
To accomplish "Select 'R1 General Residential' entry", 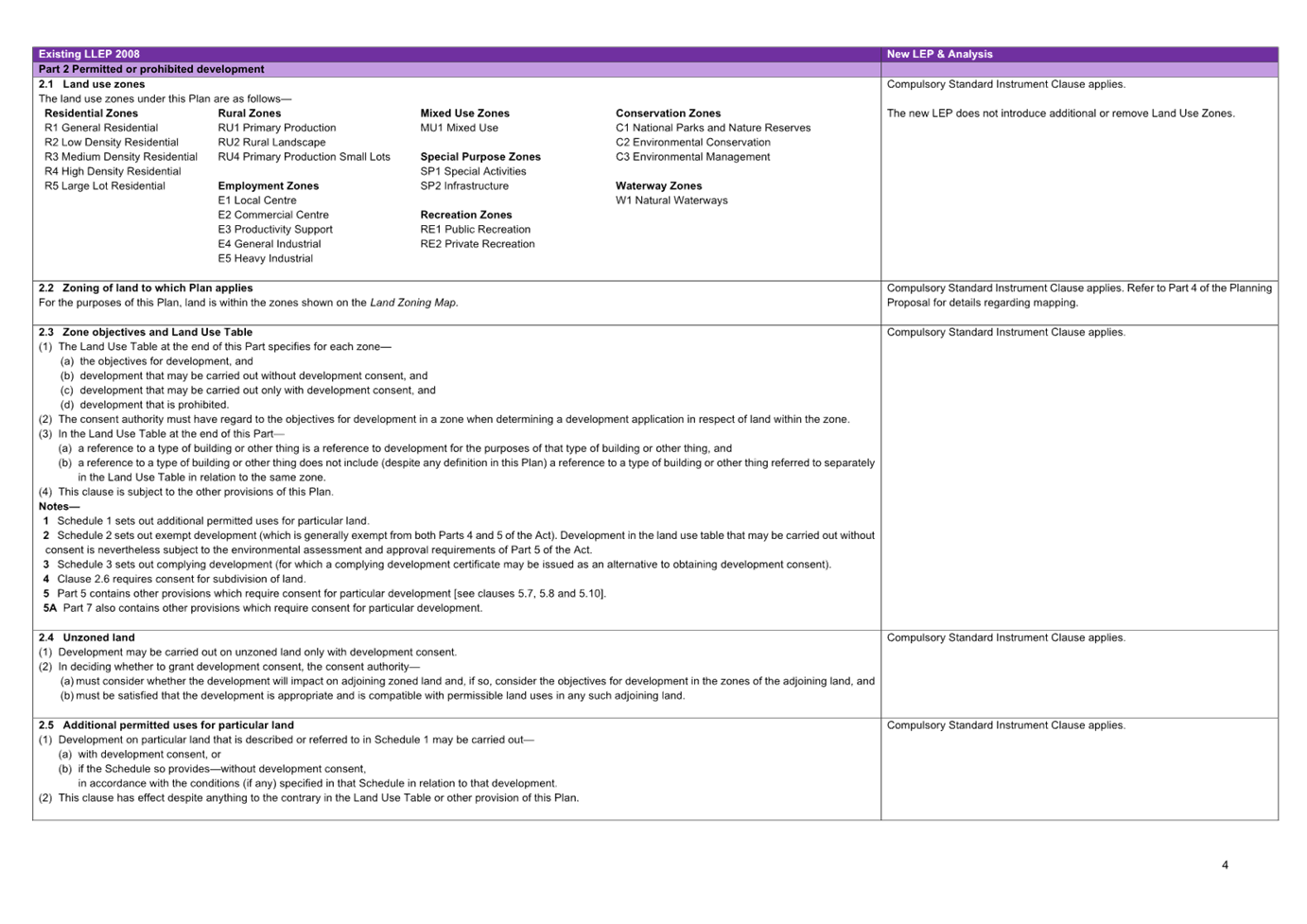I will [101, 128].
